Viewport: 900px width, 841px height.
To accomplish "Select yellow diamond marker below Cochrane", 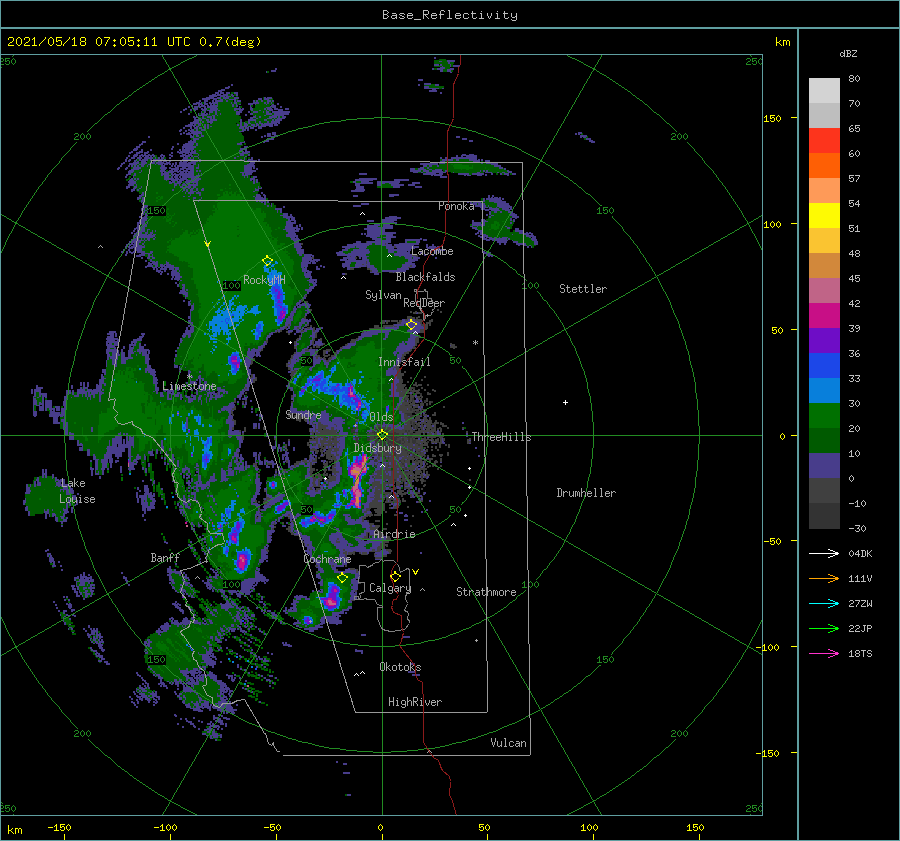I will [x=343, y=578].
